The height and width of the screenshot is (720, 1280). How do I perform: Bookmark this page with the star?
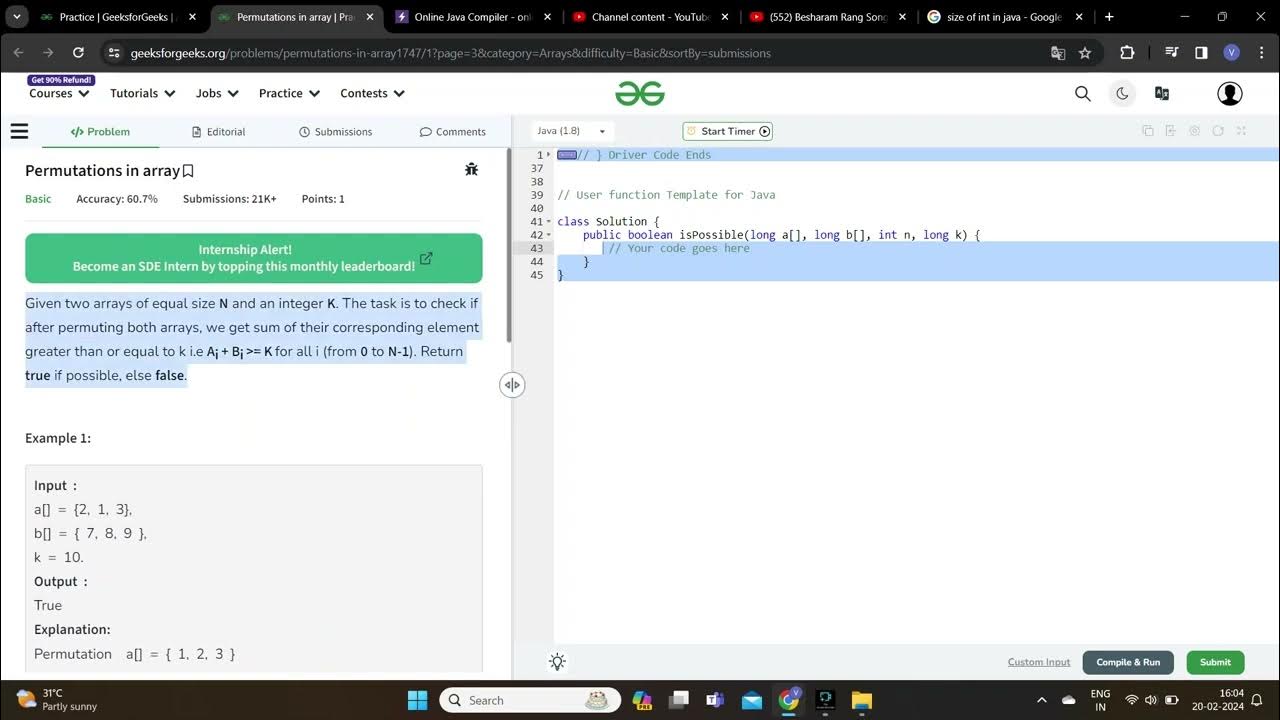tap(1085, 53)
